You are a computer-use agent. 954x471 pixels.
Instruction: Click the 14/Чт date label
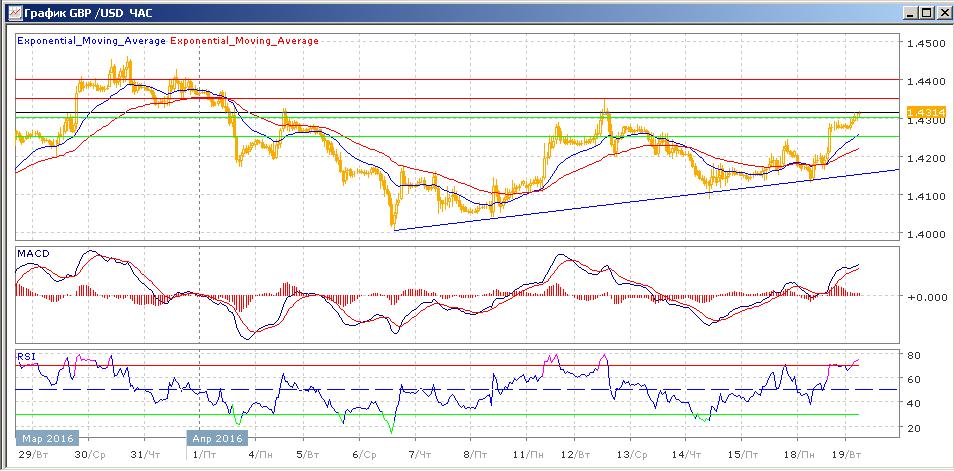coord(689,455)
